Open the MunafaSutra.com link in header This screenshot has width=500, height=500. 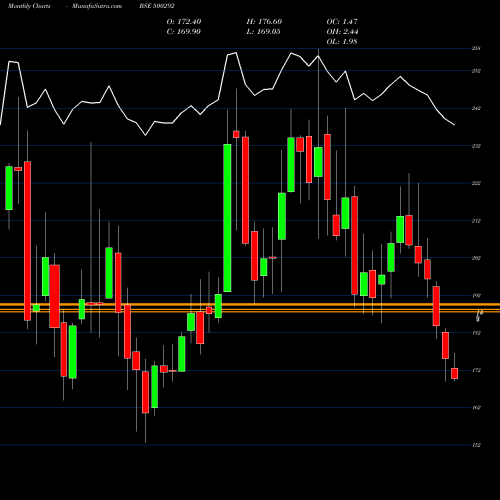[97, 6]
